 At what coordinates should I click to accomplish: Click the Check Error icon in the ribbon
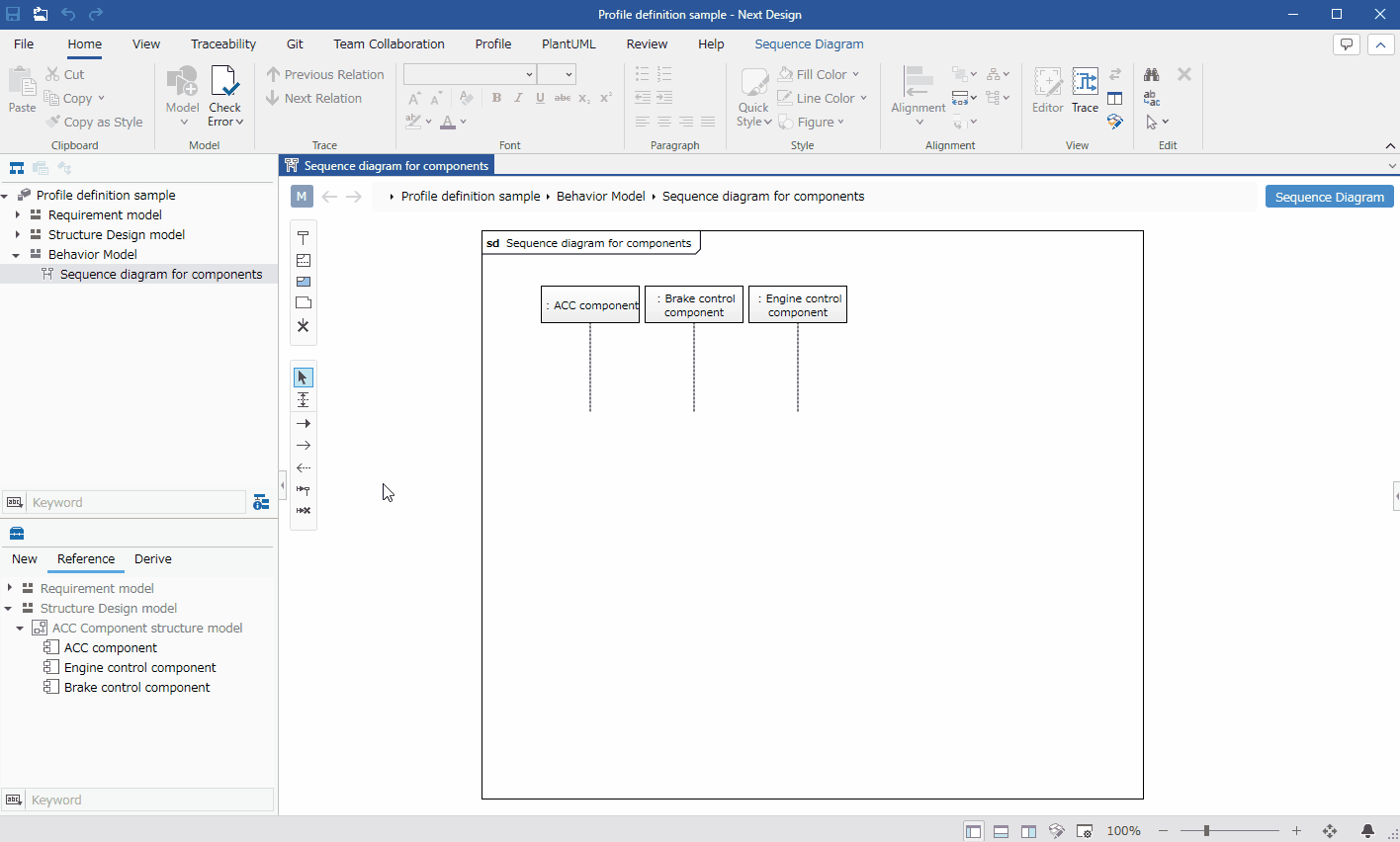click(224, 82)
